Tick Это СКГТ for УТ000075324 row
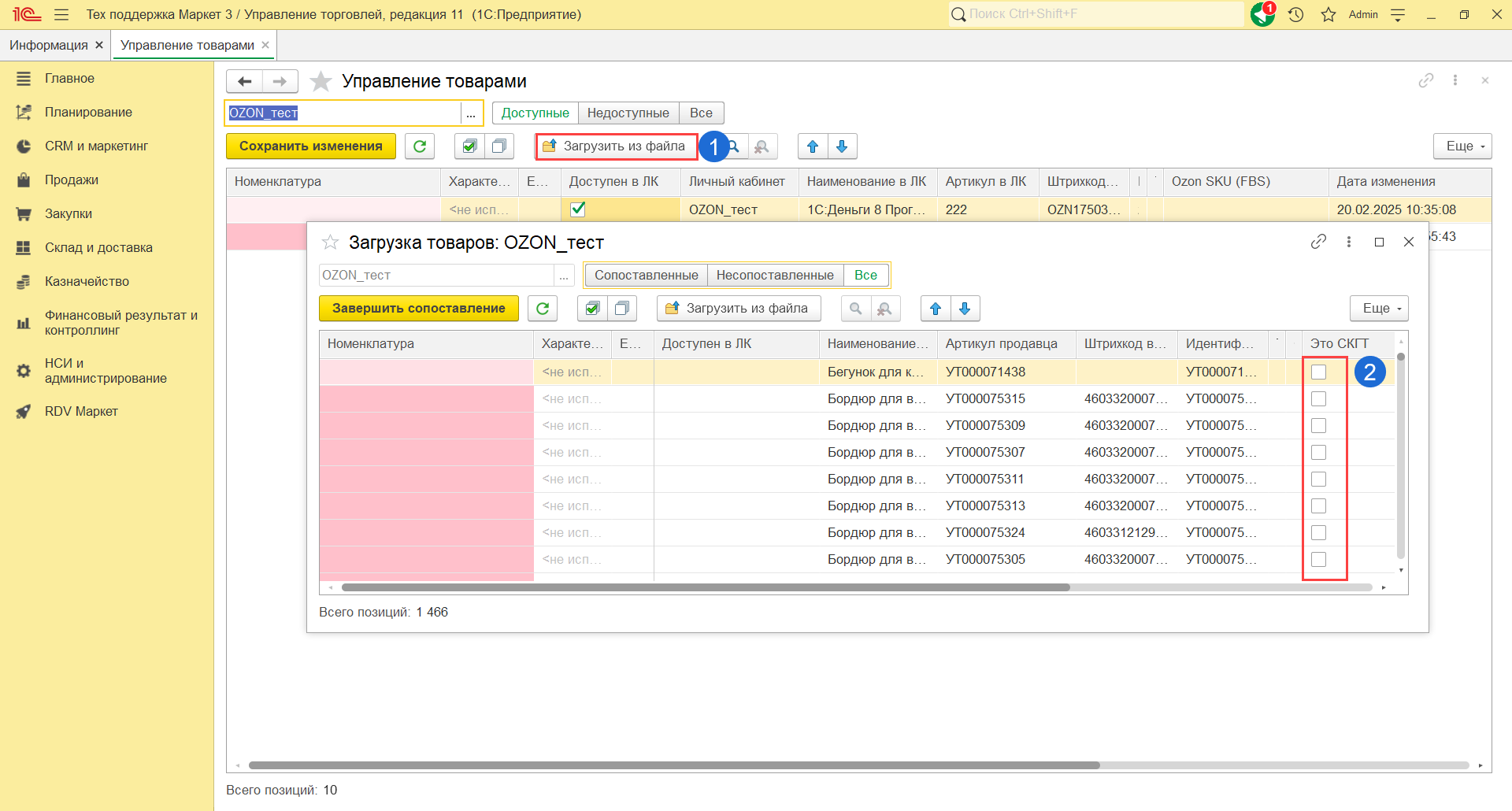Viewport: 1512px width, 811px height. point(1319,533)
